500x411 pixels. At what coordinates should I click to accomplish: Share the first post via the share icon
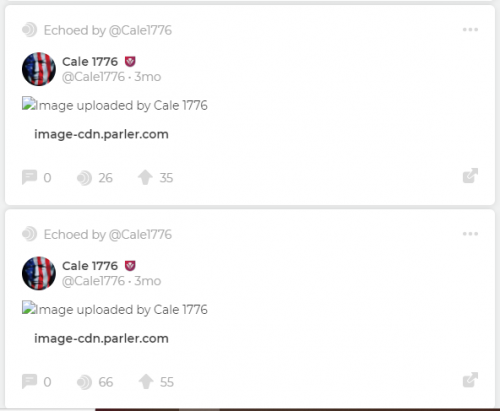click(x=470, y=176)
